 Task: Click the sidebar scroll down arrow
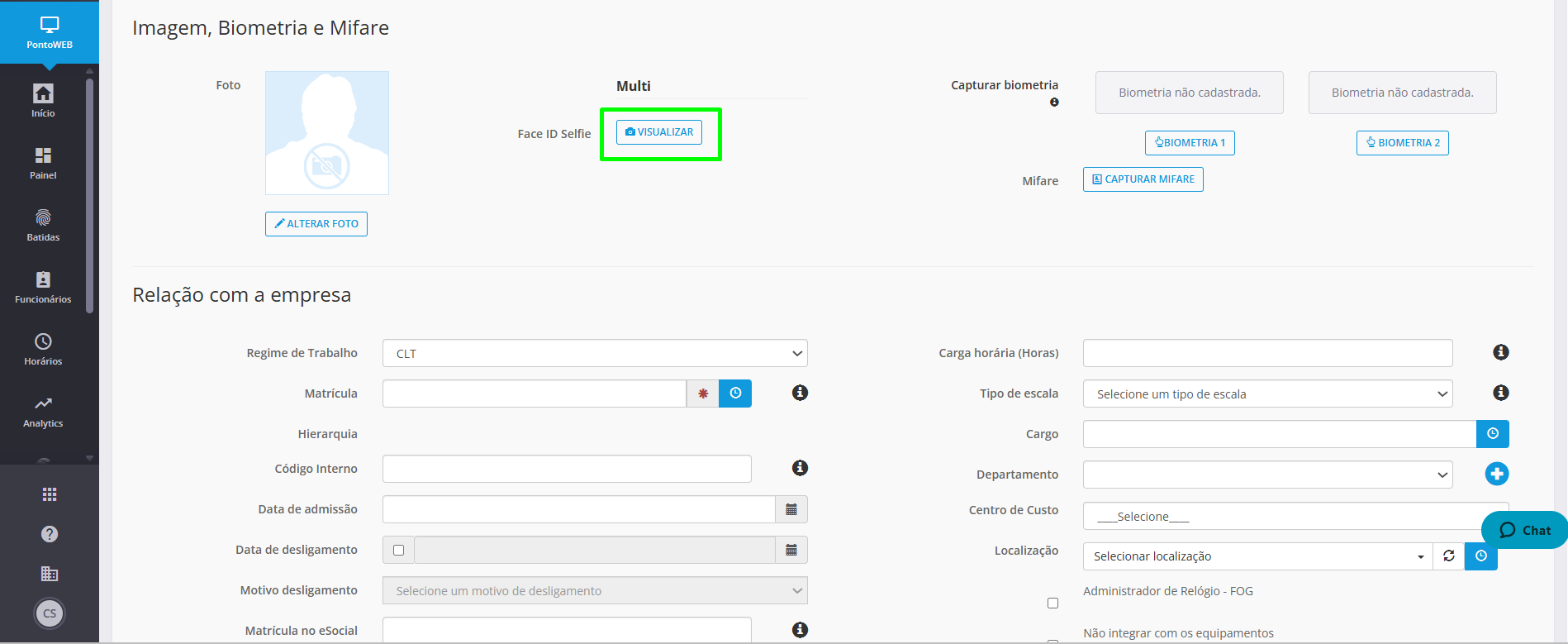click(89, 457)
